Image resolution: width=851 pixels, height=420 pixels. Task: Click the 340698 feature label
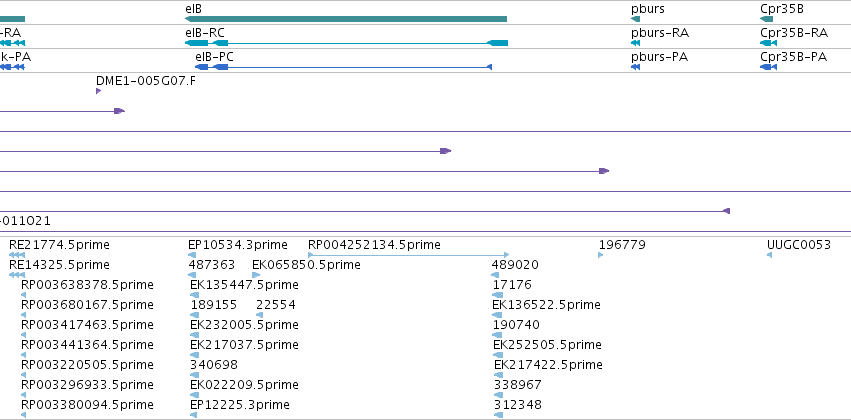(214, 365)
